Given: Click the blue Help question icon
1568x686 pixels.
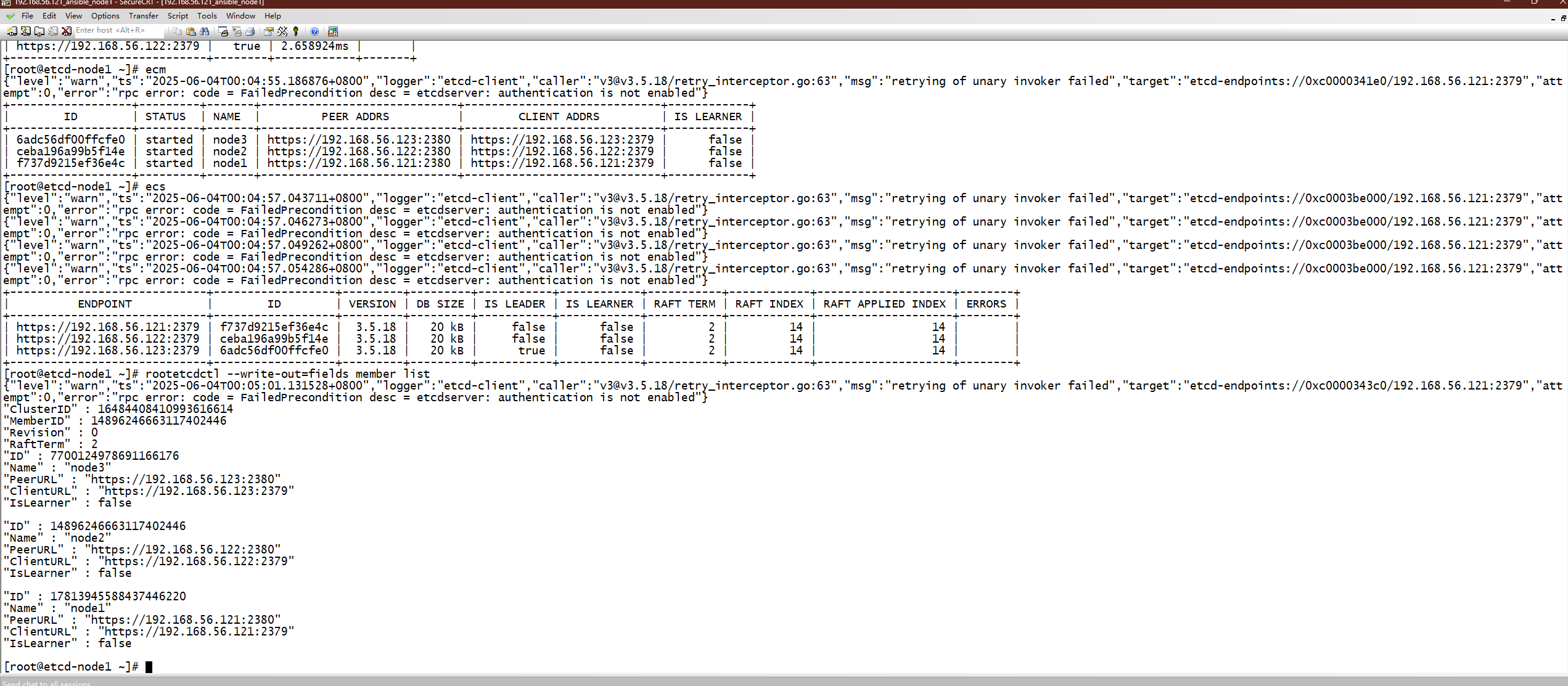Looking at the screenshot, I should 314,31.
